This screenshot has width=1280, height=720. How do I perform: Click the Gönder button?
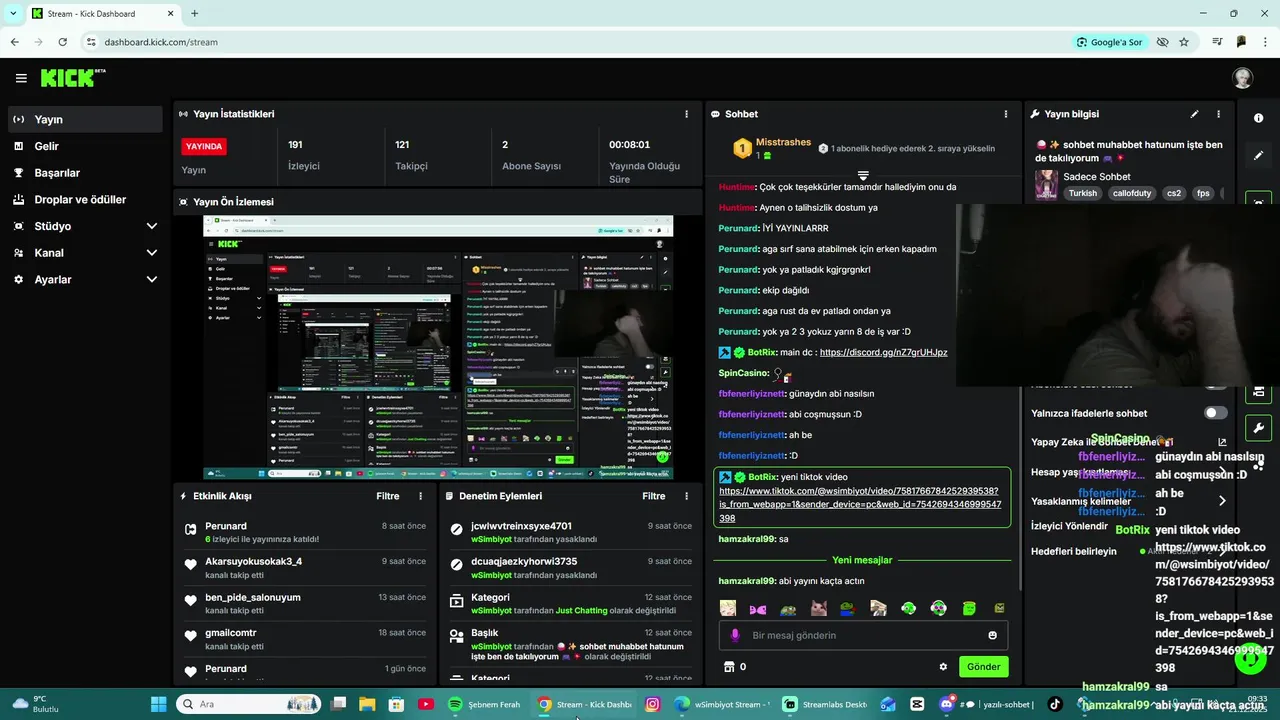point(983,667)
